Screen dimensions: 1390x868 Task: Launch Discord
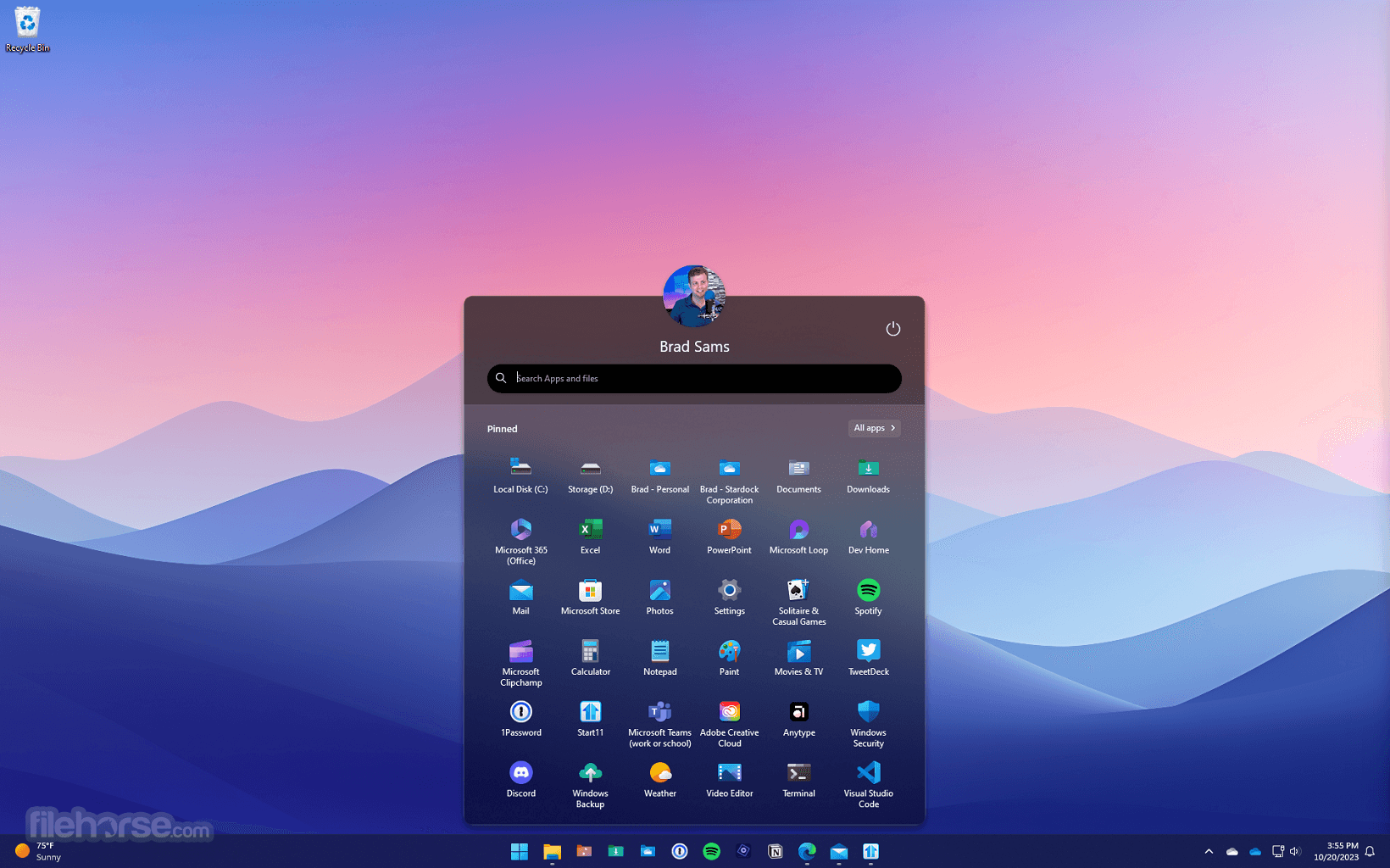point(520,781)
